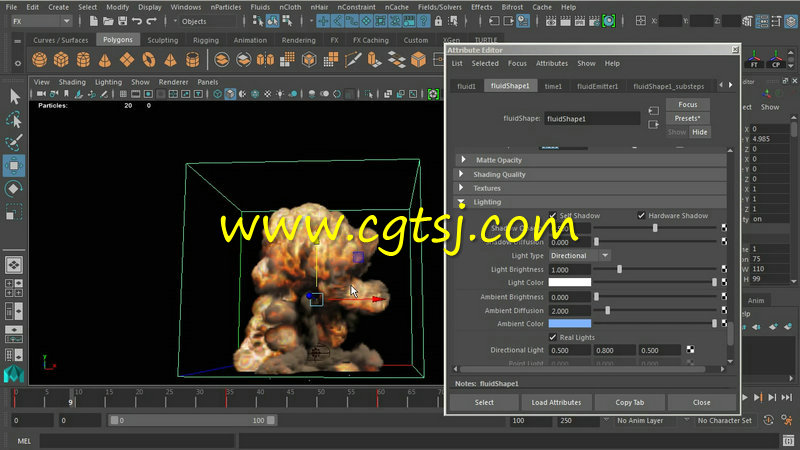Click Ambient Color map button

pyautogui.click(x=724, y=323)
